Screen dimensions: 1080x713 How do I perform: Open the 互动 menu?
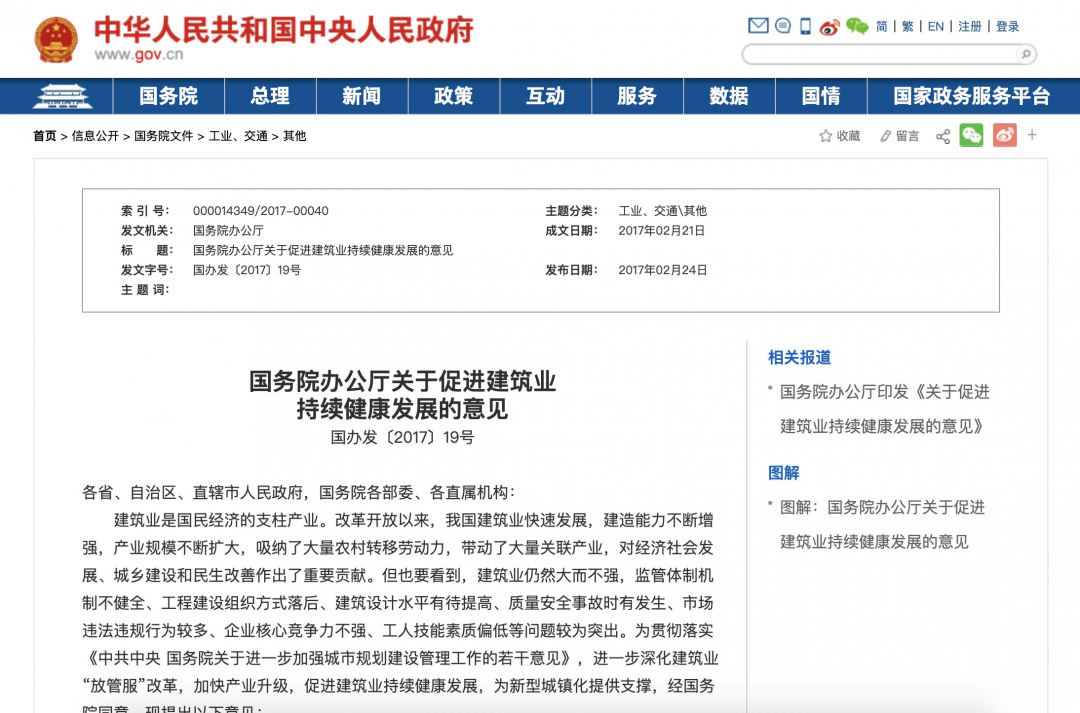click(x=546, y=96)
